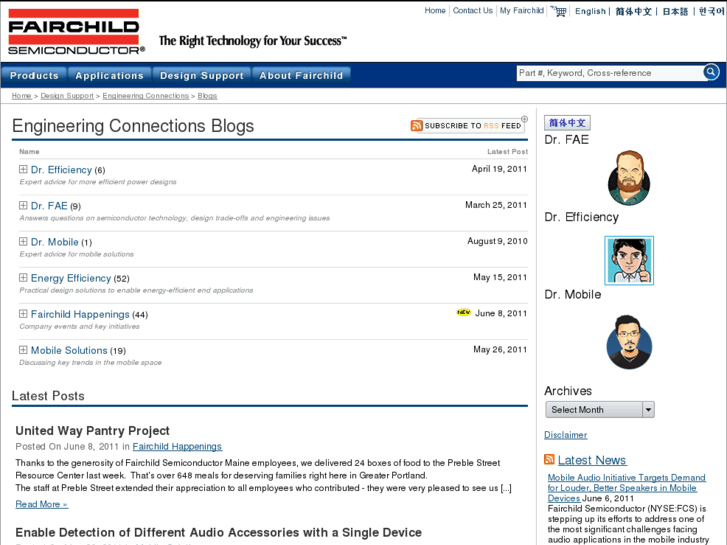727x545 pixels.
Task: Open the Dr. Efficiency blog link
Action: click(x=61, y=170)
